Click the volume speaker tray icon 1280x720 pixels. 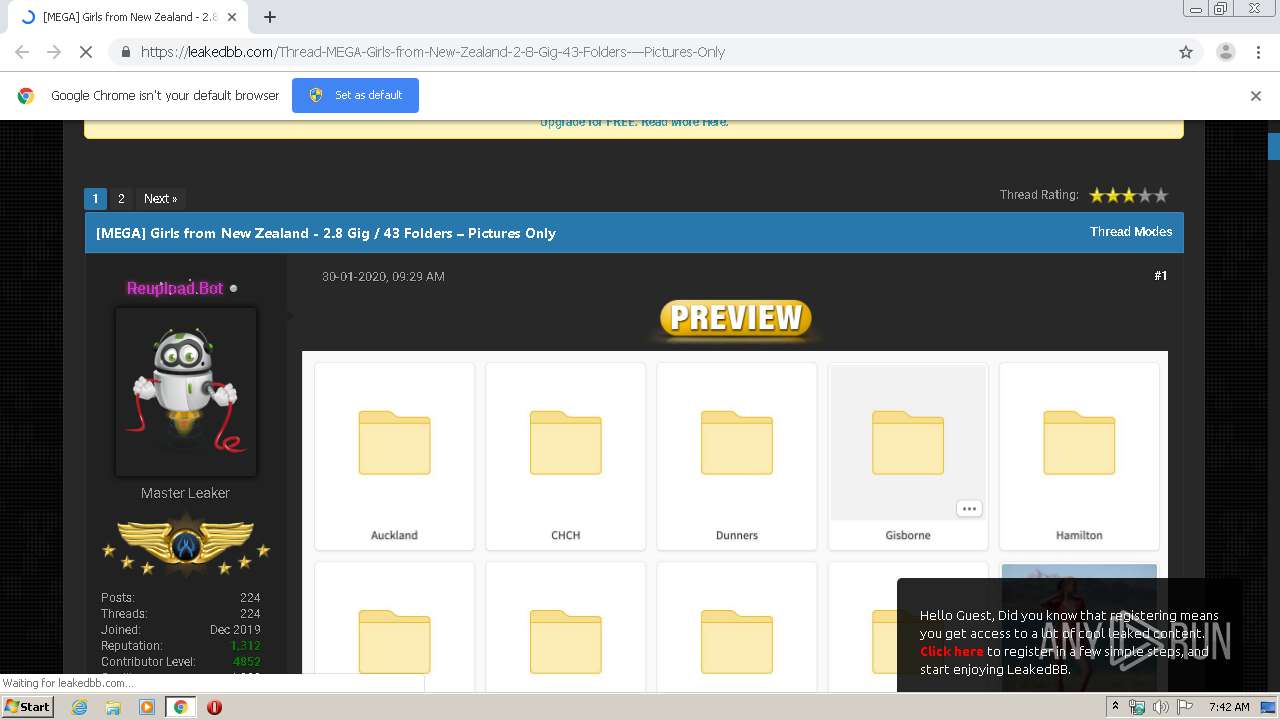[1161, 707]
